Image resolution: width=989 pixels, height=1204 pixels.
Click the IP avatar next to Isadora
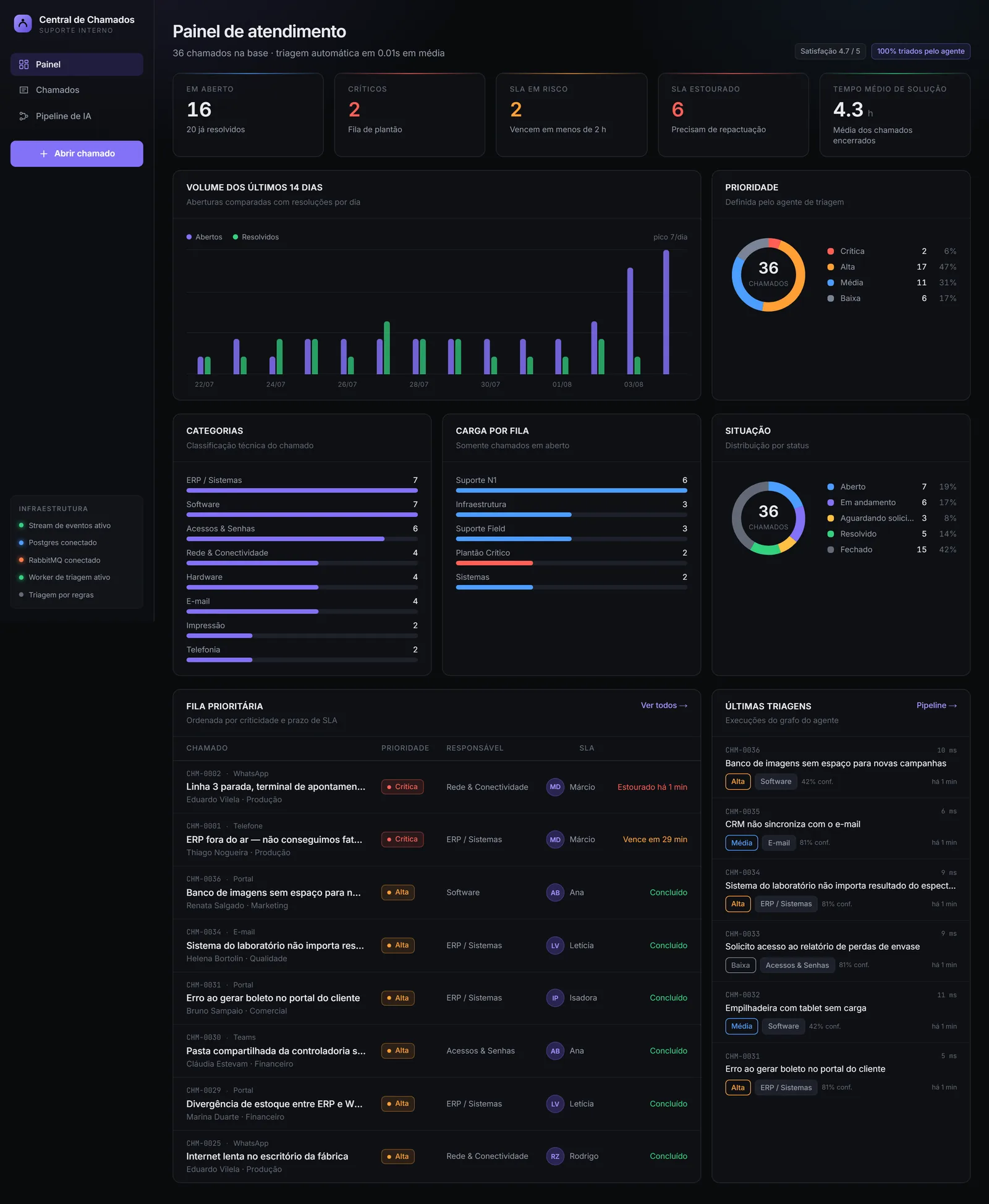pyautogui.click(x=555, y=998)
